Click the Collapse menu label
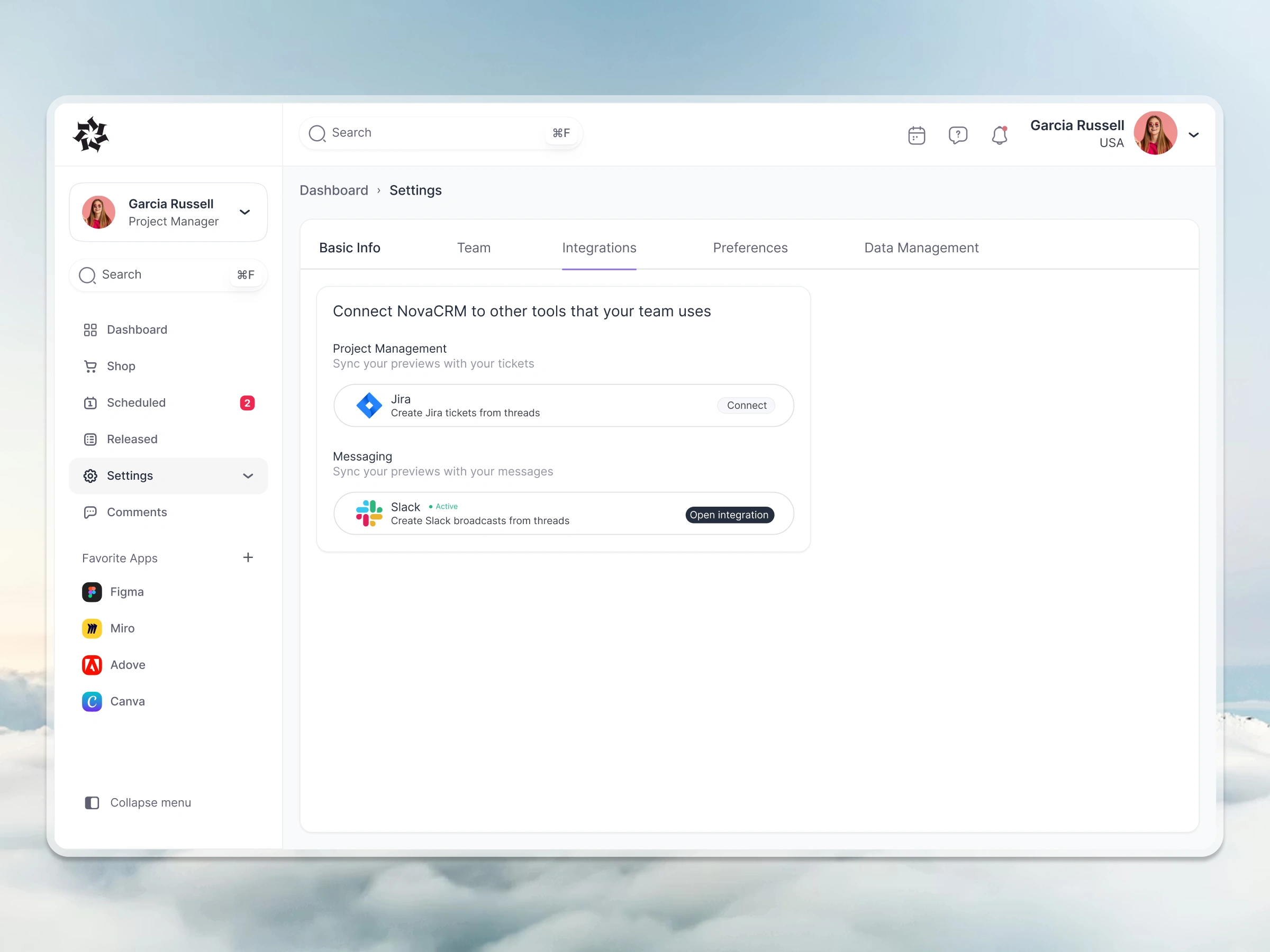1270x952 pixels. pyautogui.click(x=150, y=803)
